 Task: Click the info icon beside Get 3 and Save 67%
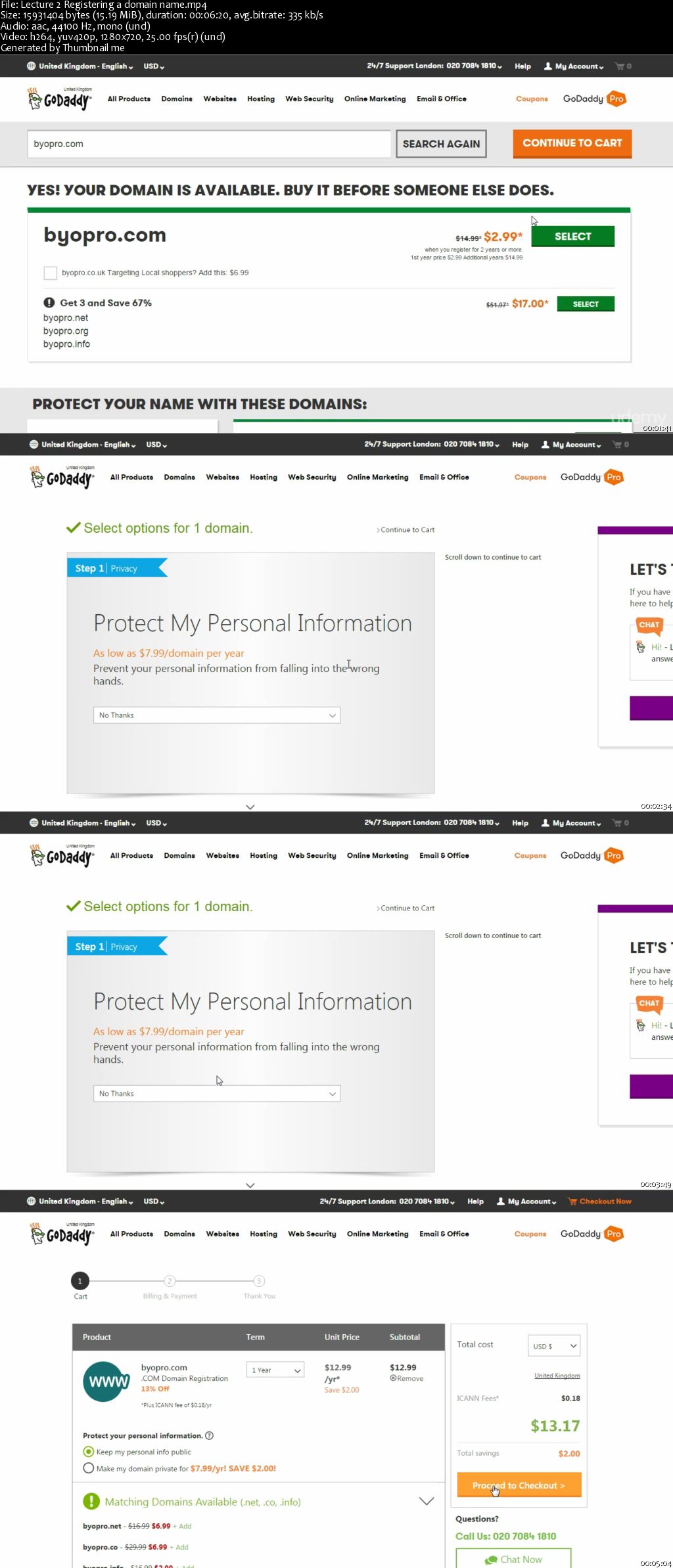click(x=49, y=303)
